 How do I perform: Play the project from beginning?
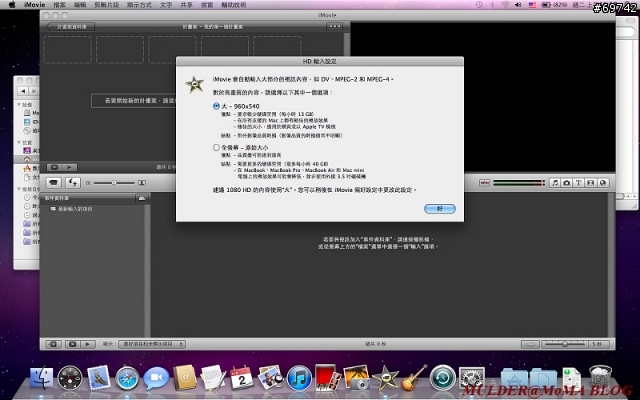click(69, 167)
